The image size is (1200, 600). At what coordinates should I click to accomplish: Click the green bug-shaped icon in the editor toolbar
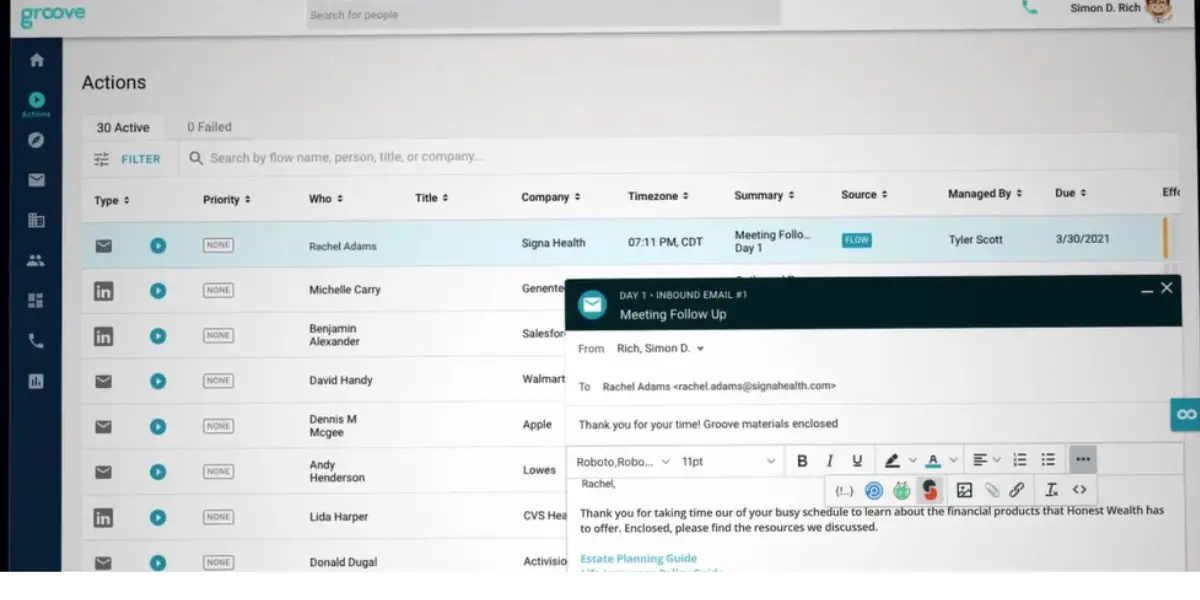(x=902, y=490)
